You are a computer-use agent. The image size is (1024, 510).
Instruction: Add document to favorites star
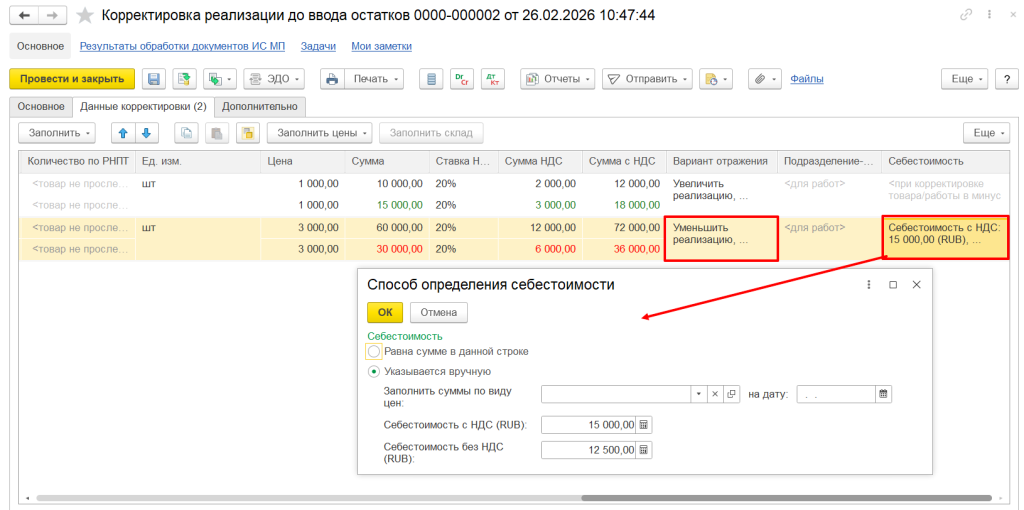click(x=86, y=15)
